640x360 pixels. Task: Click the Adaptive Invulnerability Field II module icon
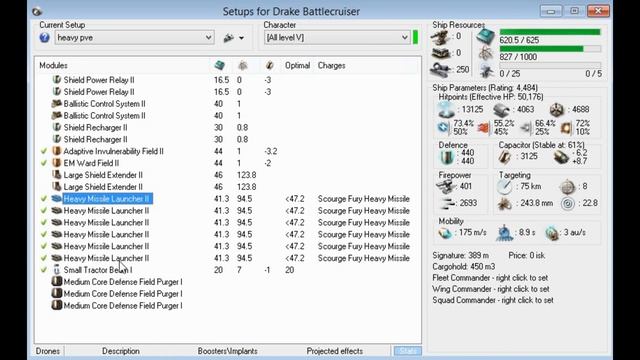pos(57,151)
